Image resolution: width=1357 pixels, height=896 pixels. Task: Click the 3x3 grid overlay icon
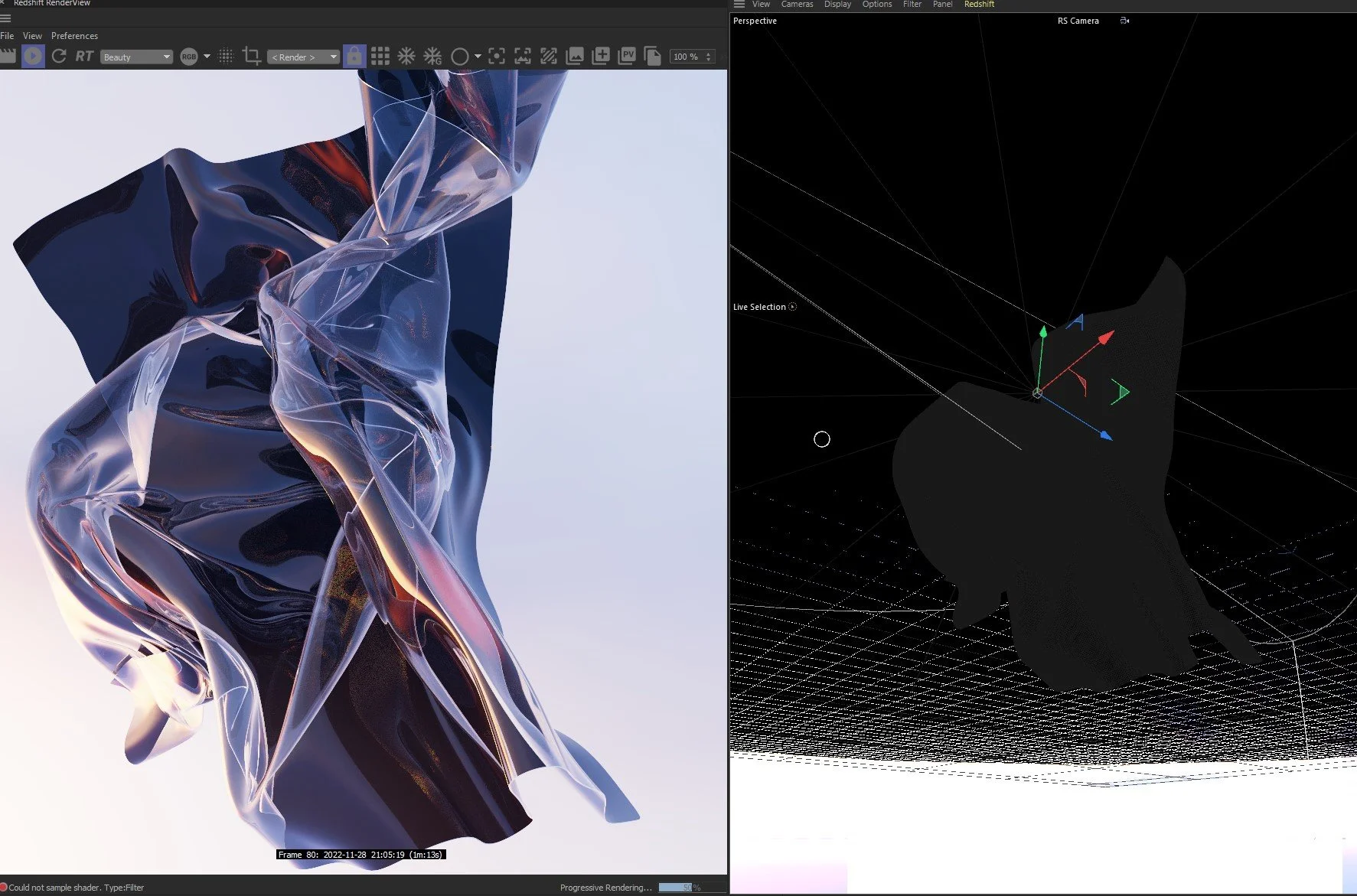(380, 56)
